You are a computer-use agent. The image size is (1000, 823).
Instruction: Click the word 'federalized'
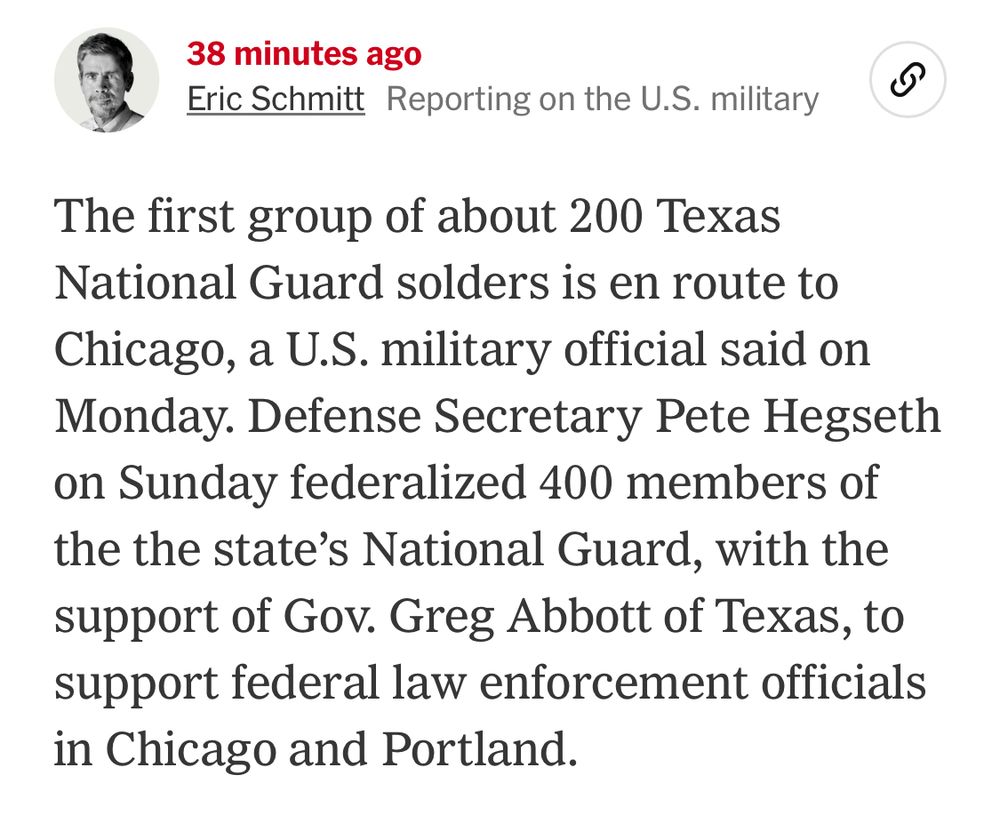pyautogui.click(x=408, y=482)
